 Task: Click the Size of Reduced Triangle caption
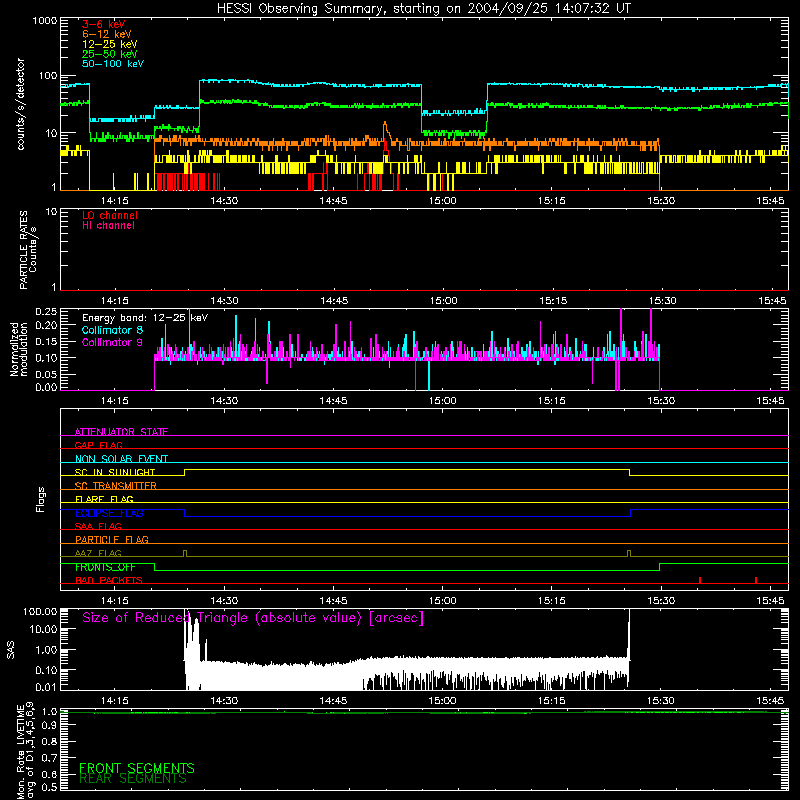click(x=253, y=618)
